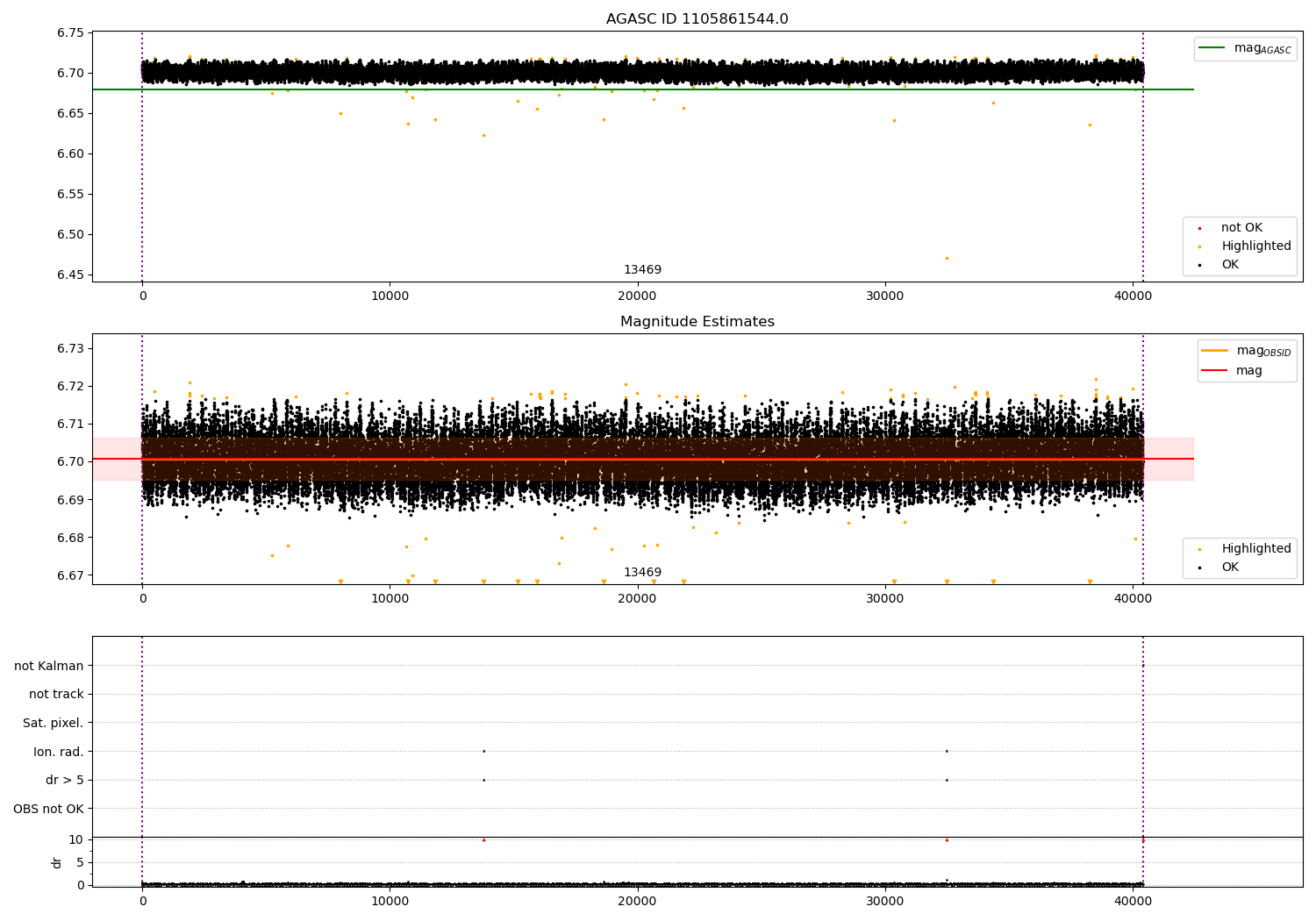The width and height of the screenshot is (1316, 921).
Task: Click 30000 x-tick under the dr panel
Action: point(885,901)
